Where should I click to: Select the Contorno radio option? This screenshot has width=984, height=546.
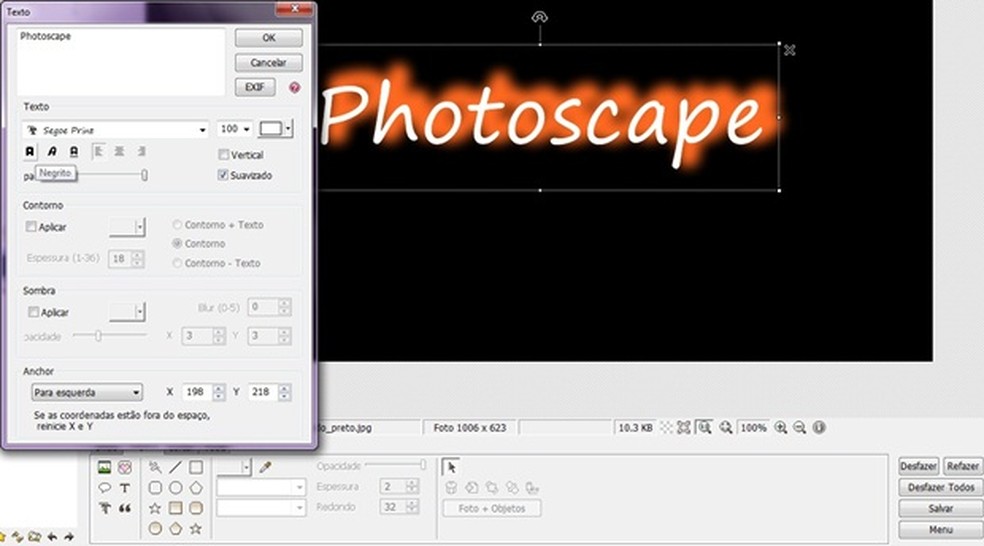click(178, 244)
